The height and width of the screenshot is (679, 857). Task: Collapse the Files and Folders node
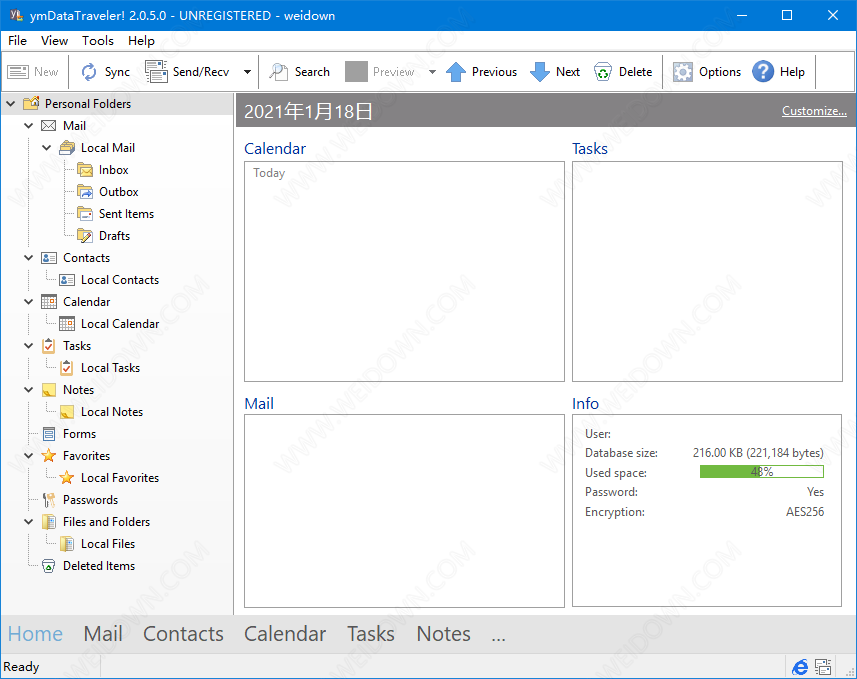point(29,522)
